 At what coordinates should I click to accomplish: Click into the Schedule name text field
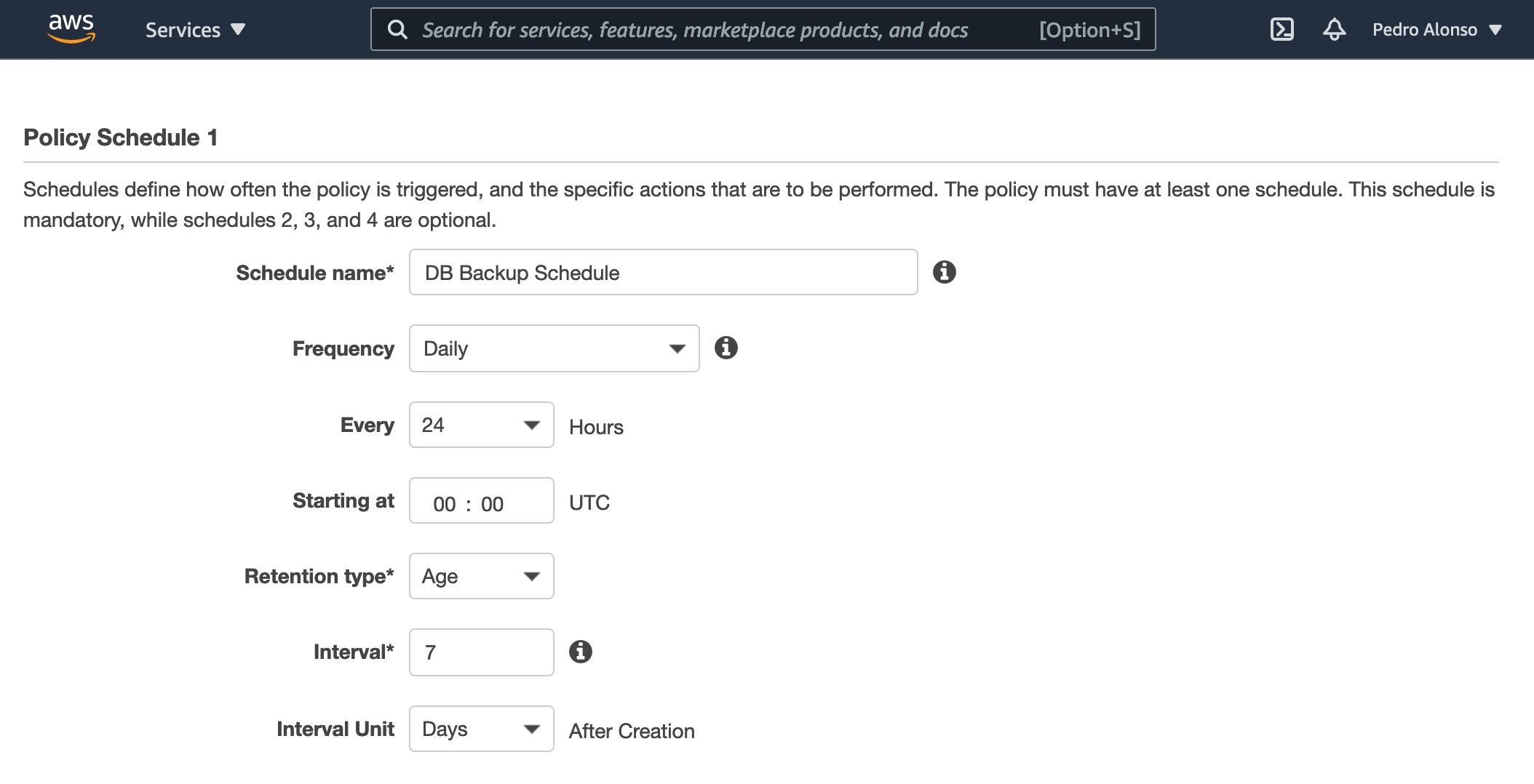coord(662,273)
